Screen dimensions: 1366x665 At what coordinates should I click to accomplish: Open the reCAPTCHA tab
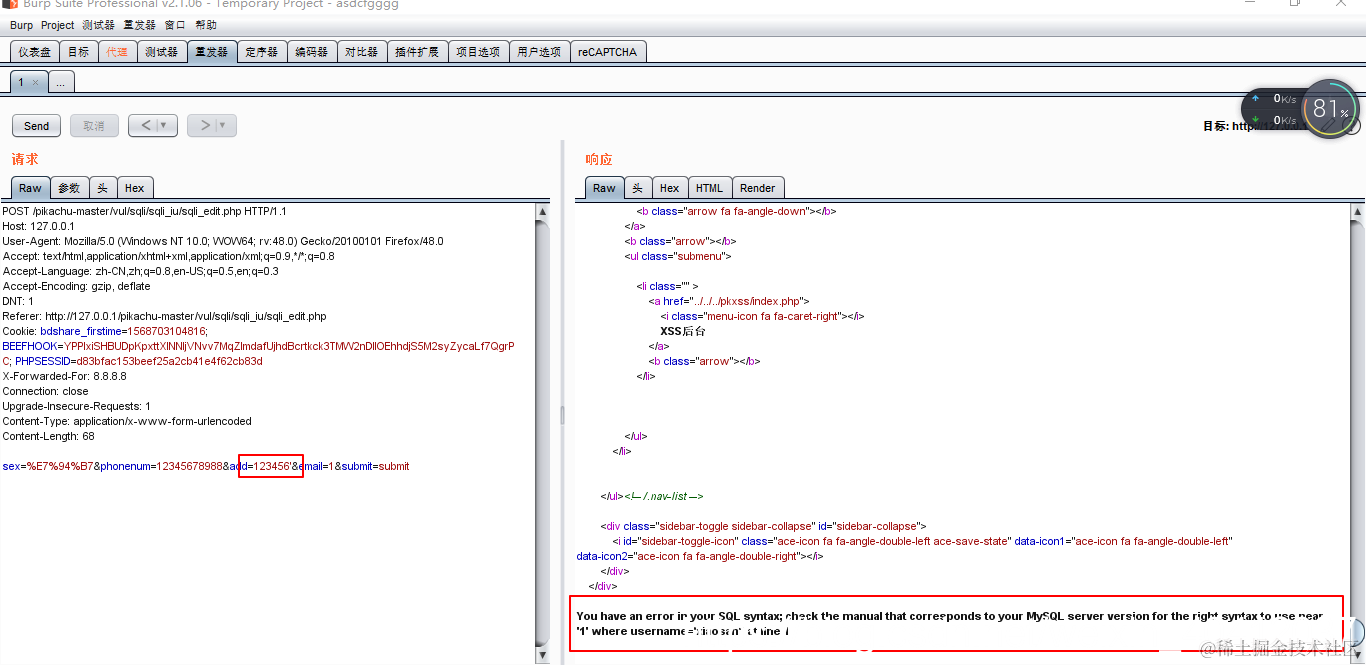tap(607, 52)
